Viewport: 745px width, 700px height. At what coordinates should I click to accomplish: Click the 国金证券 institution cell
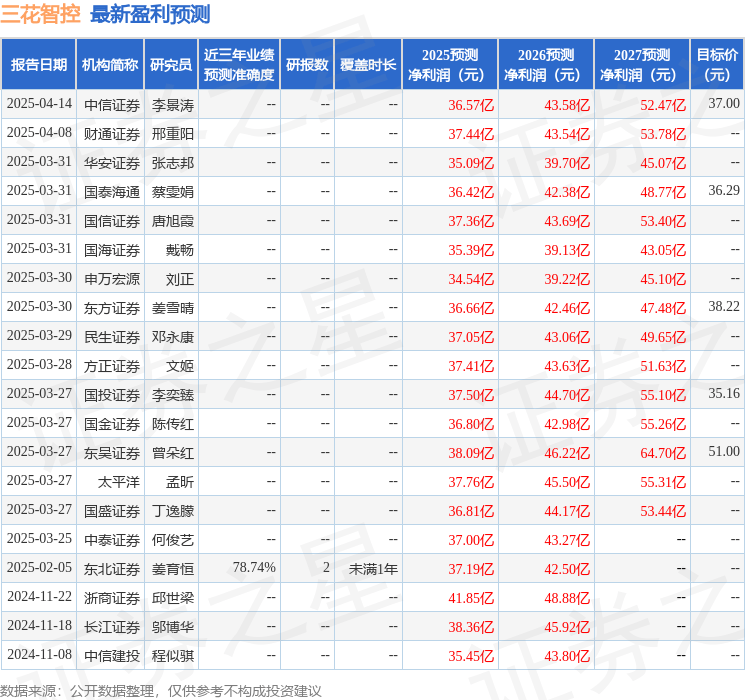pyautogui.click(x=112, y=424)
